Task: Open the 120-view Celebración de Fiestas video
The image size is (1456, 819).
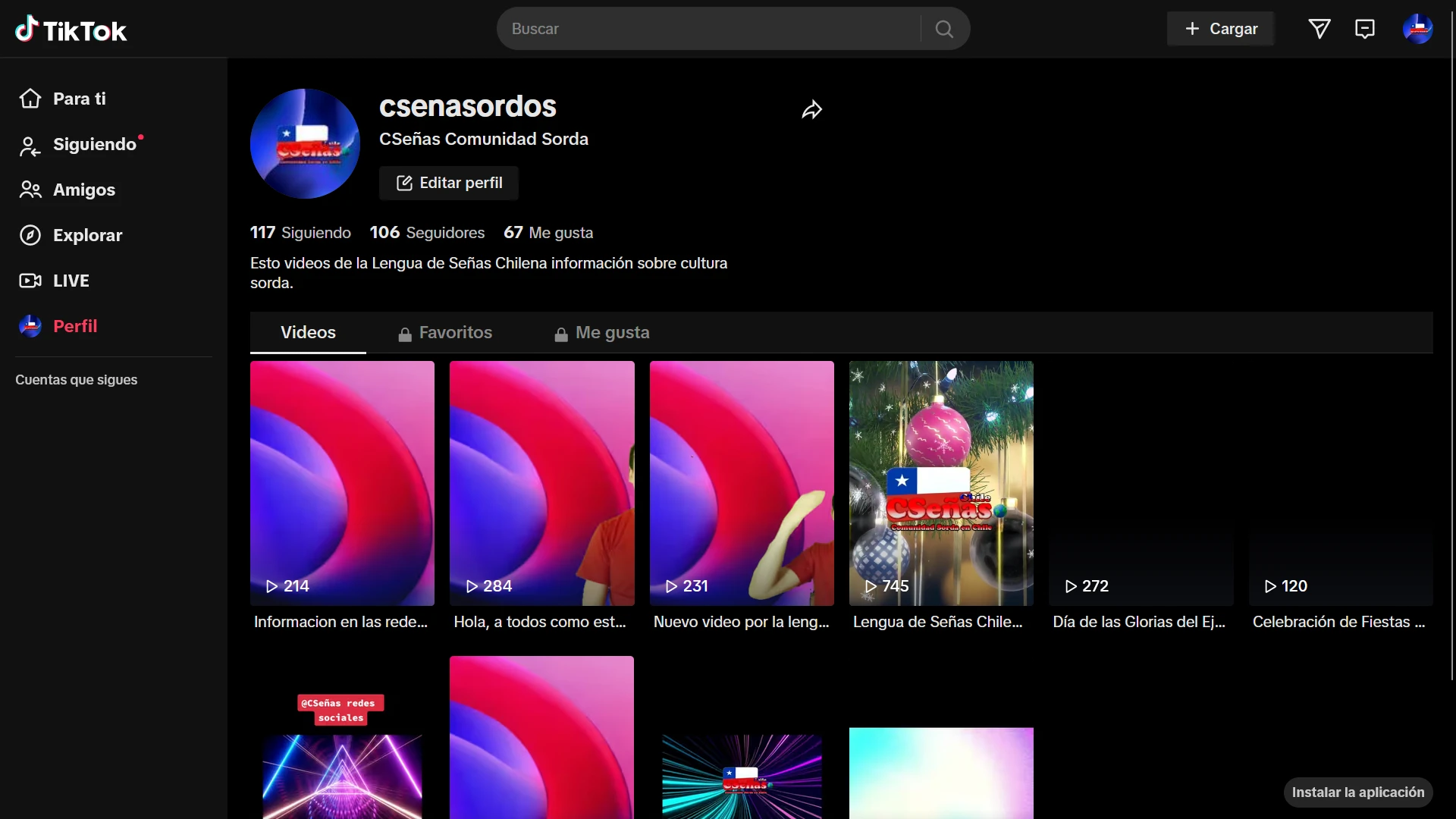Action: (1341, 483)
